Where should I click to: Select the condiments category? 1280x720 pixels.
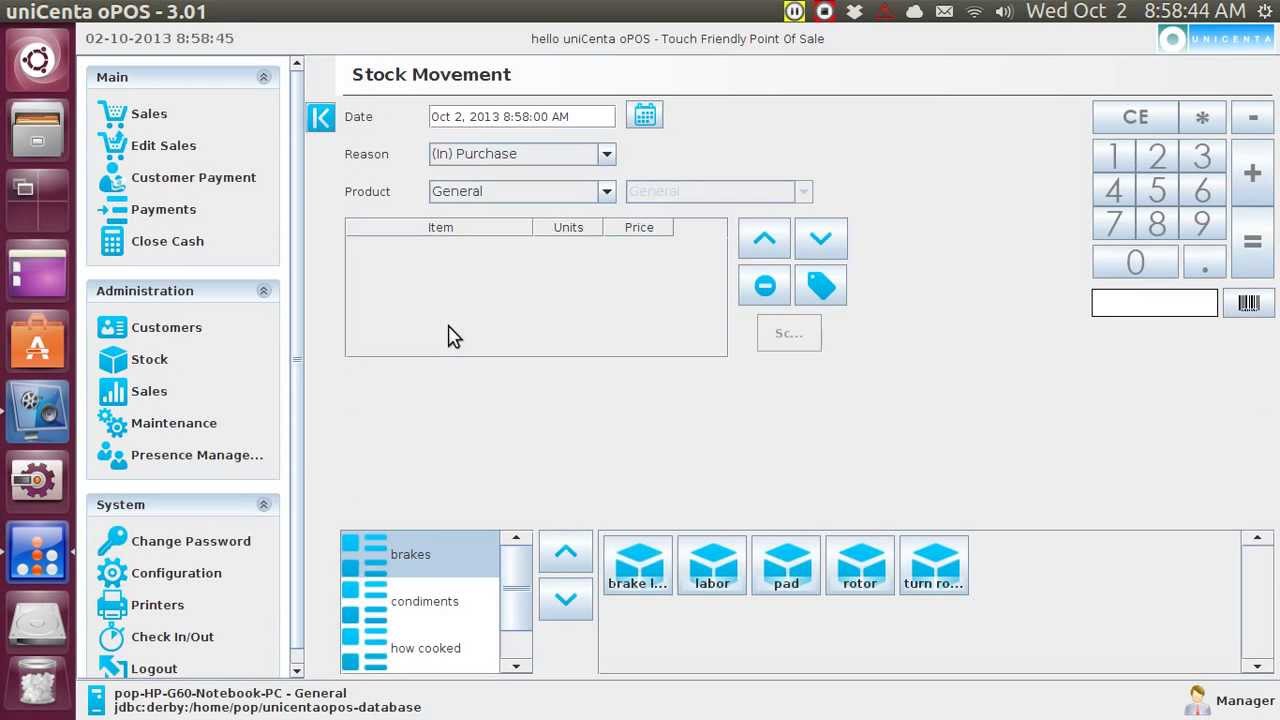click(420, 602)
